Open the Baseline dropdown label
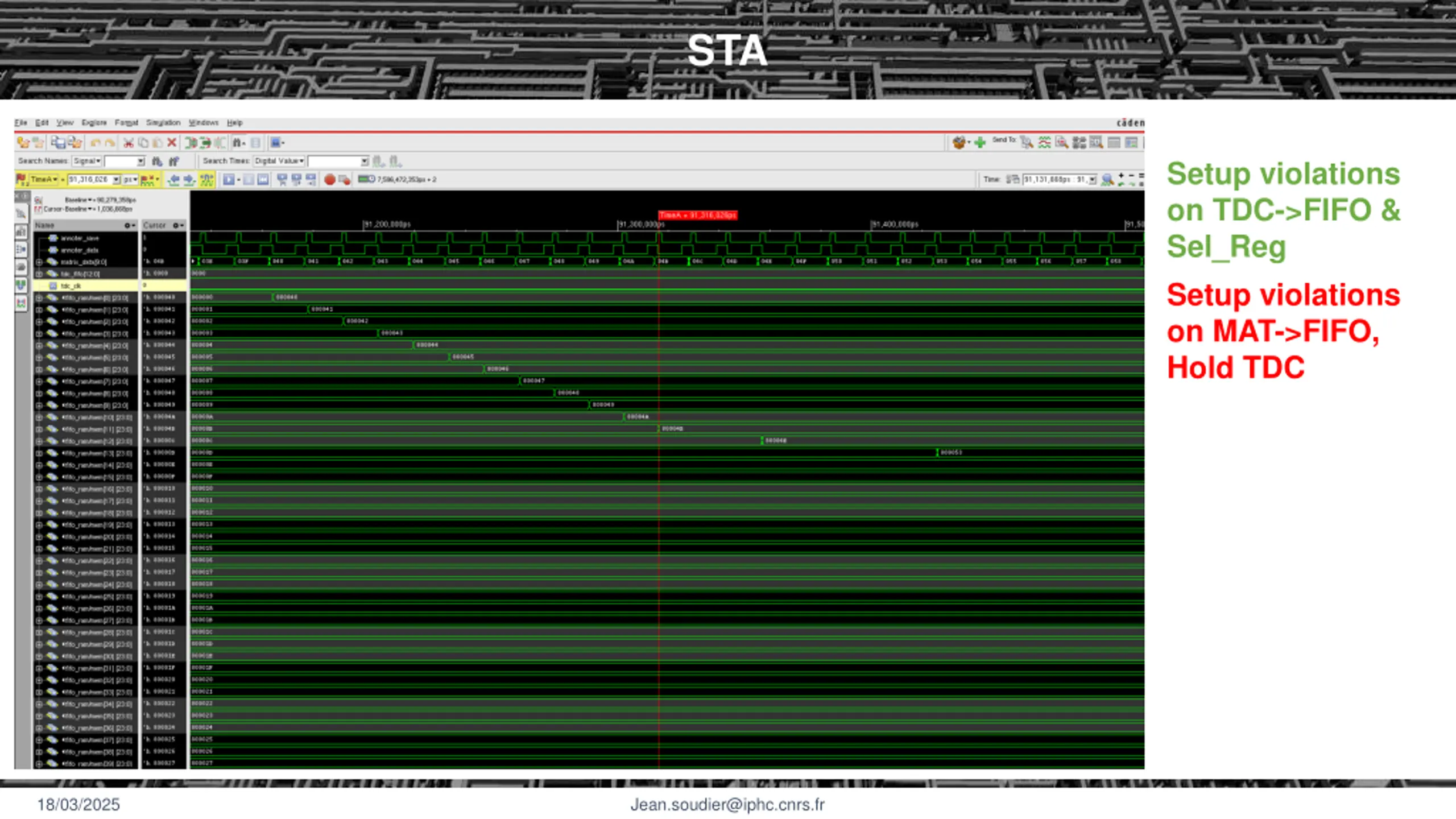Screen dimensions: 1456x819 (78, 200)
